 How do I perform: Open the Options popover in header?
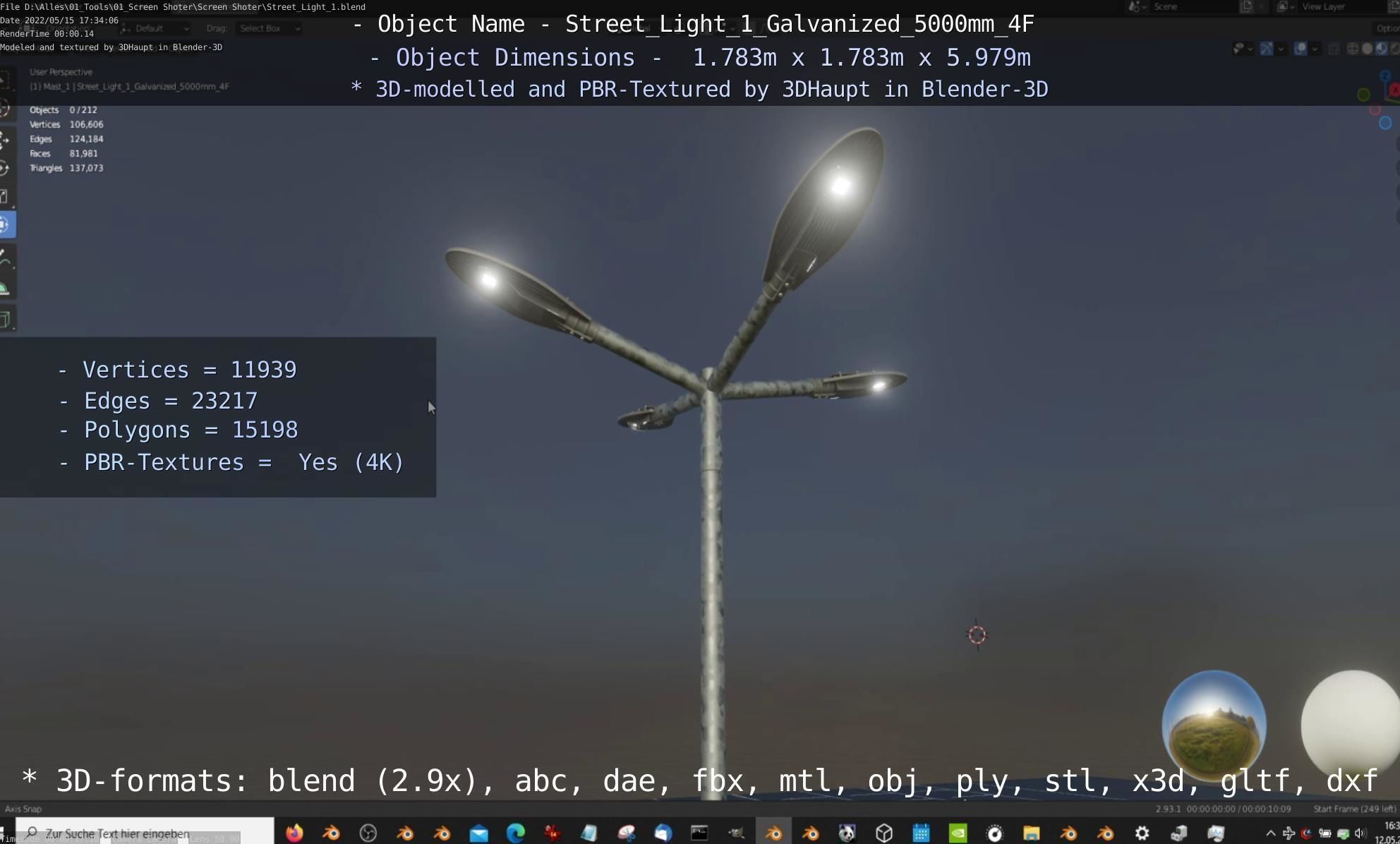point(1387,28)
